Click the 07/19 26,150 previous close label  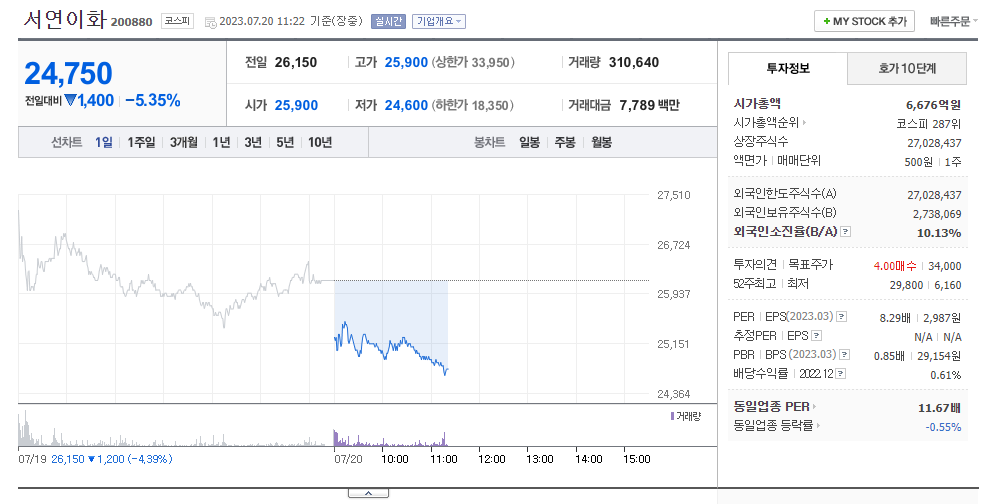pos(95,459)
